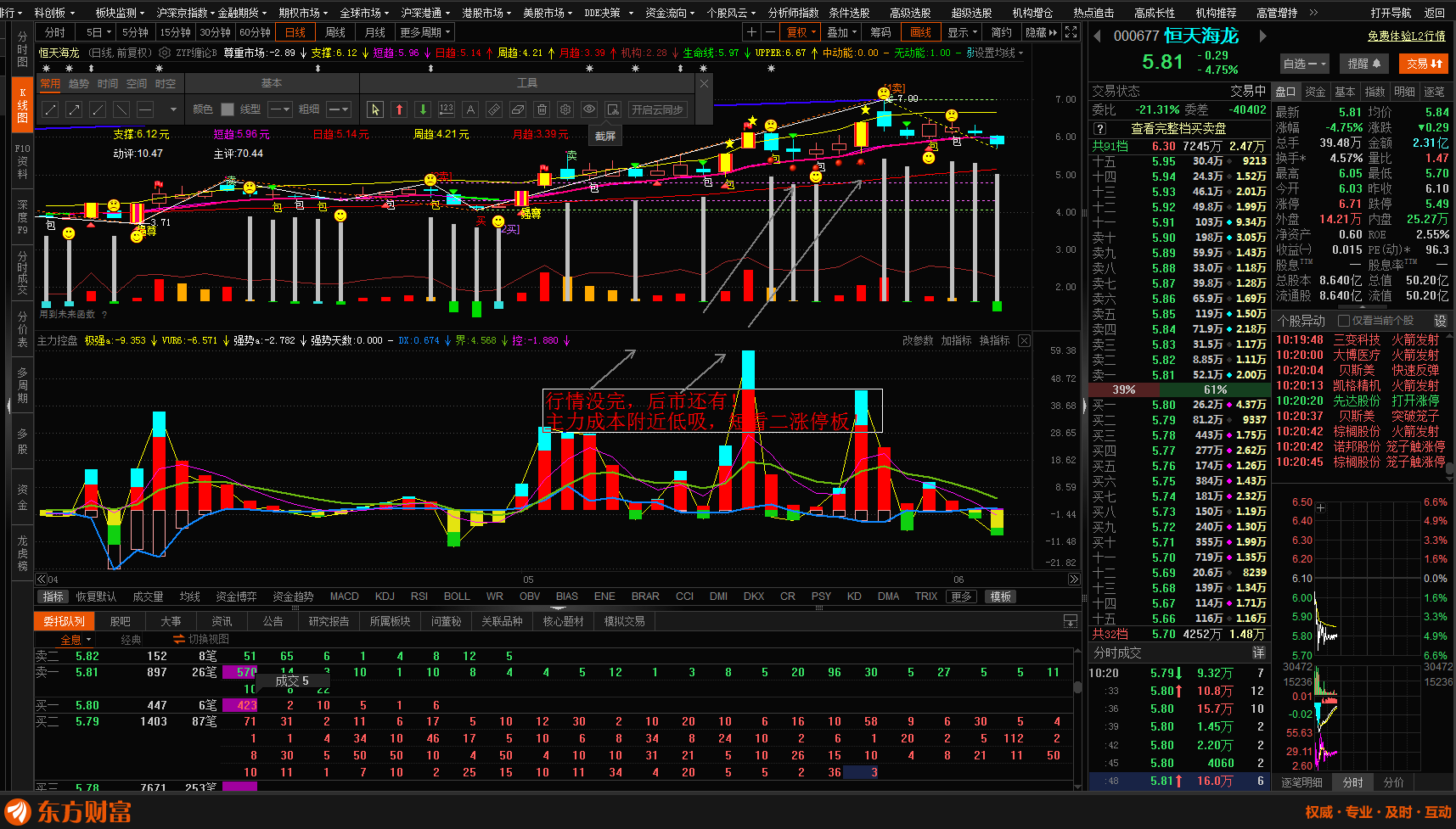
Task: Place a green down-arrow marker
Action: tap(423, 109)
